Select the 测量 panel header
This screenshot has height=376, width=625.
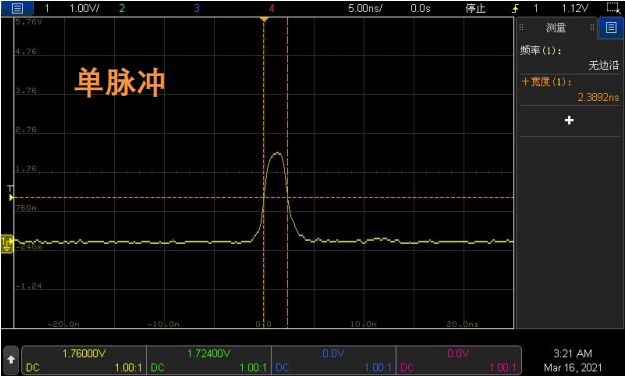click(x=556, y=28)
